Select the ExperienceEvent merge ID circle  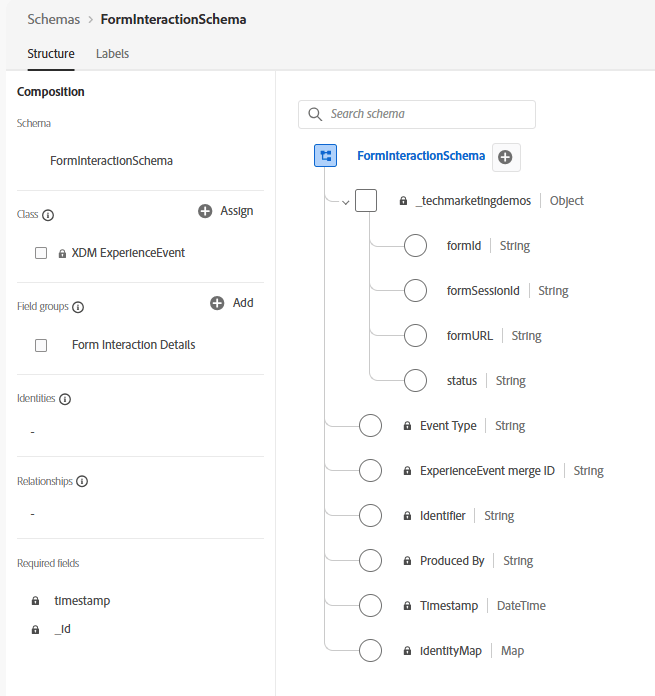coord(371,471)
